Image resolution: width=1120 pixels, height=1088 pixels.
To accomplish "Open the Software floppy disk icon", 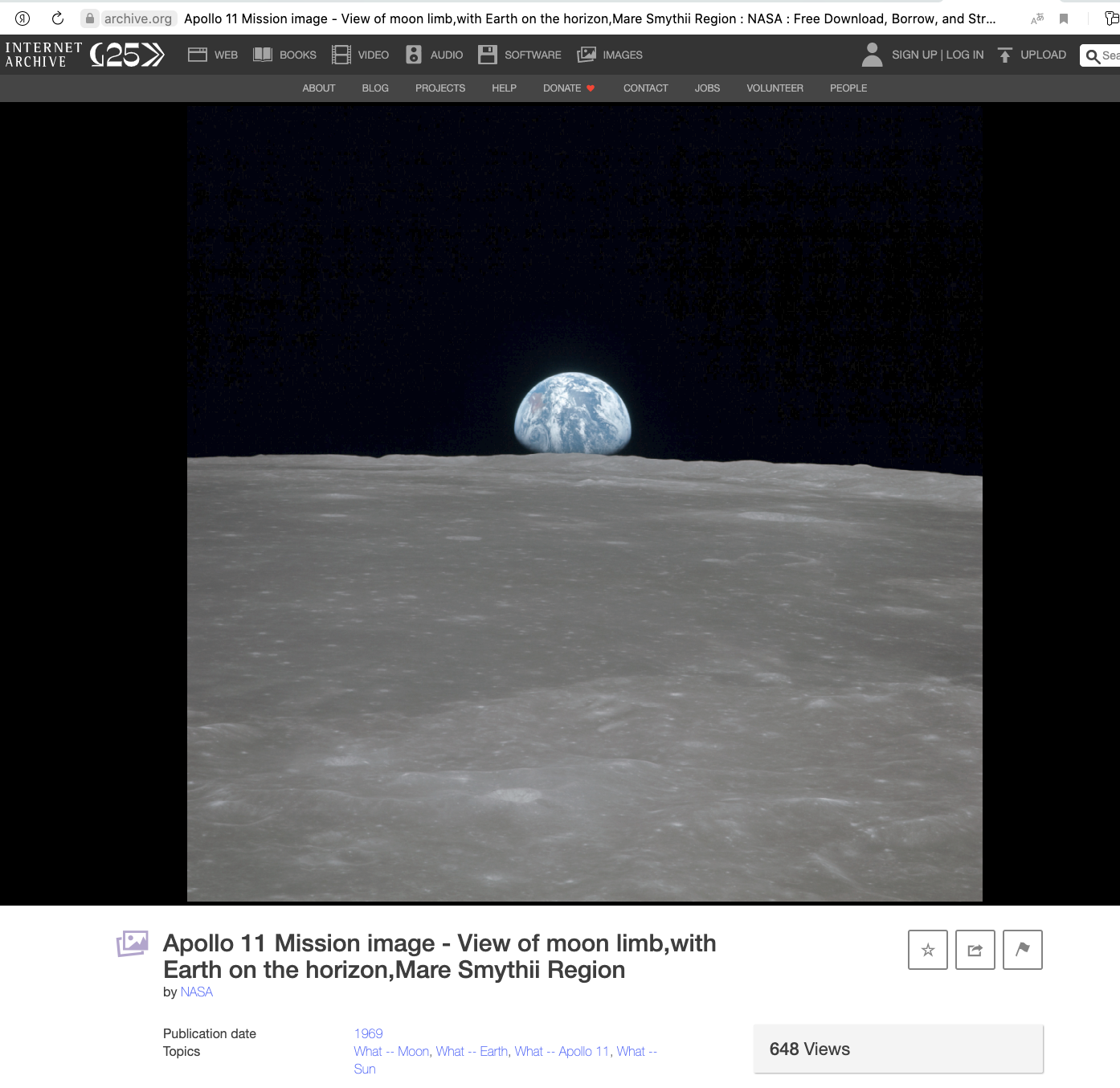I will [488, 55].
